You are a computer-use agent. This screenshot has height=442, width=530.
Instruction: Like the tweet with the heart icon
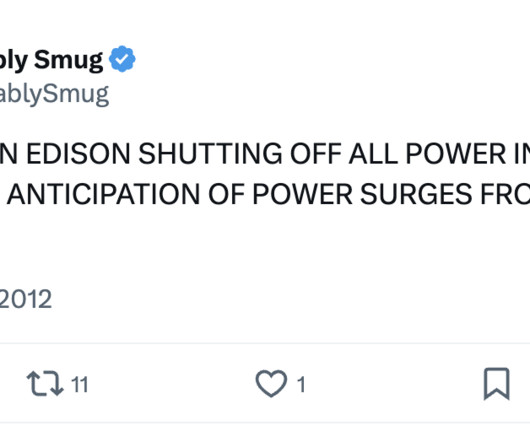click(x=271, y=384)
